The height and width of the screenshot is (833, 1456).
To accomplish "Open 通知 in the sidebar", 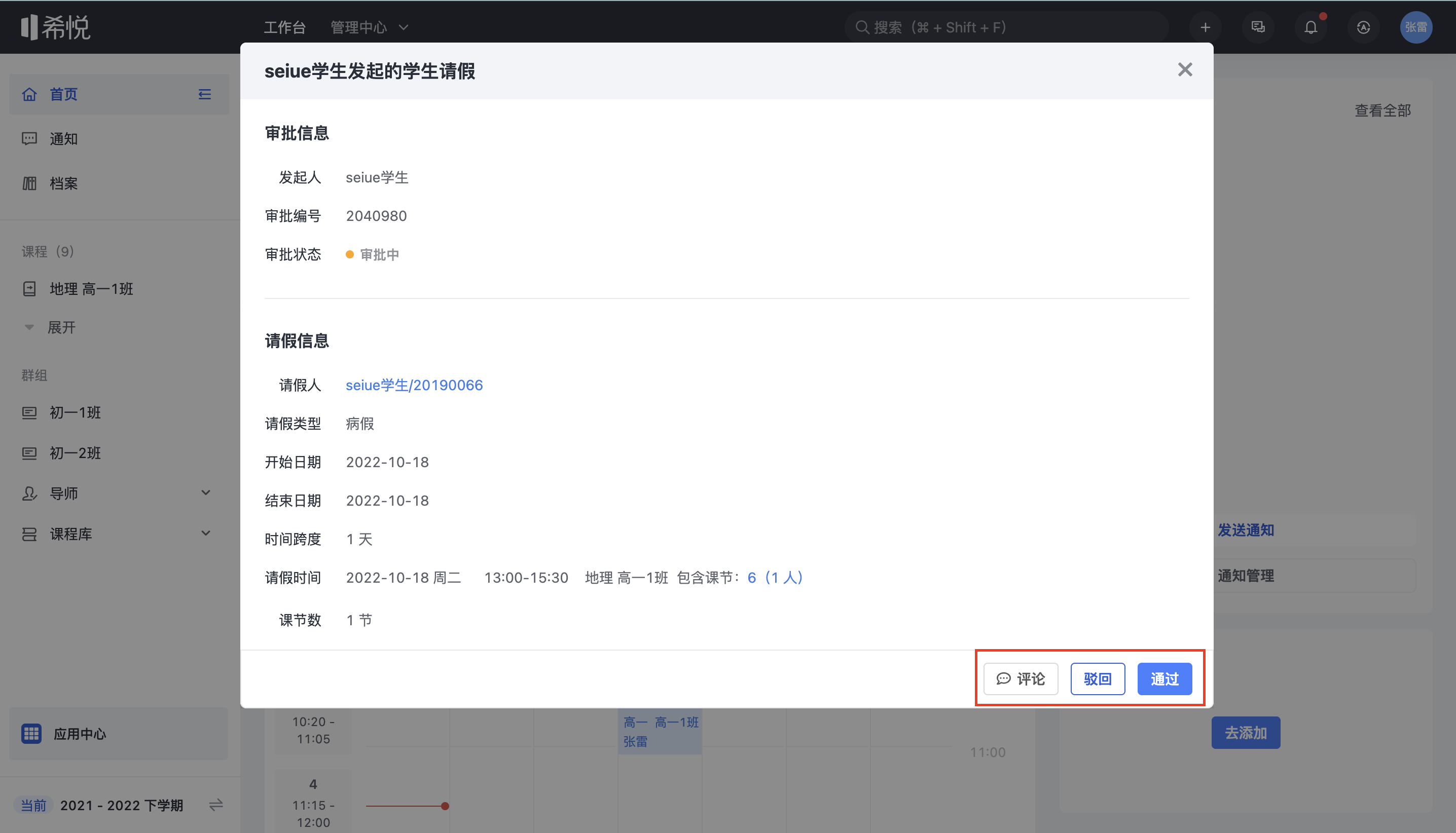I will coord(63,138).
